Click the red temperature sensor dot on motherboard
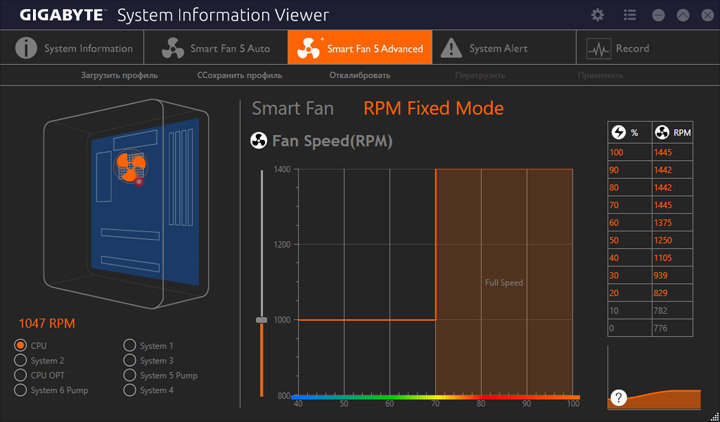720x422 pixels. point(140,182)
